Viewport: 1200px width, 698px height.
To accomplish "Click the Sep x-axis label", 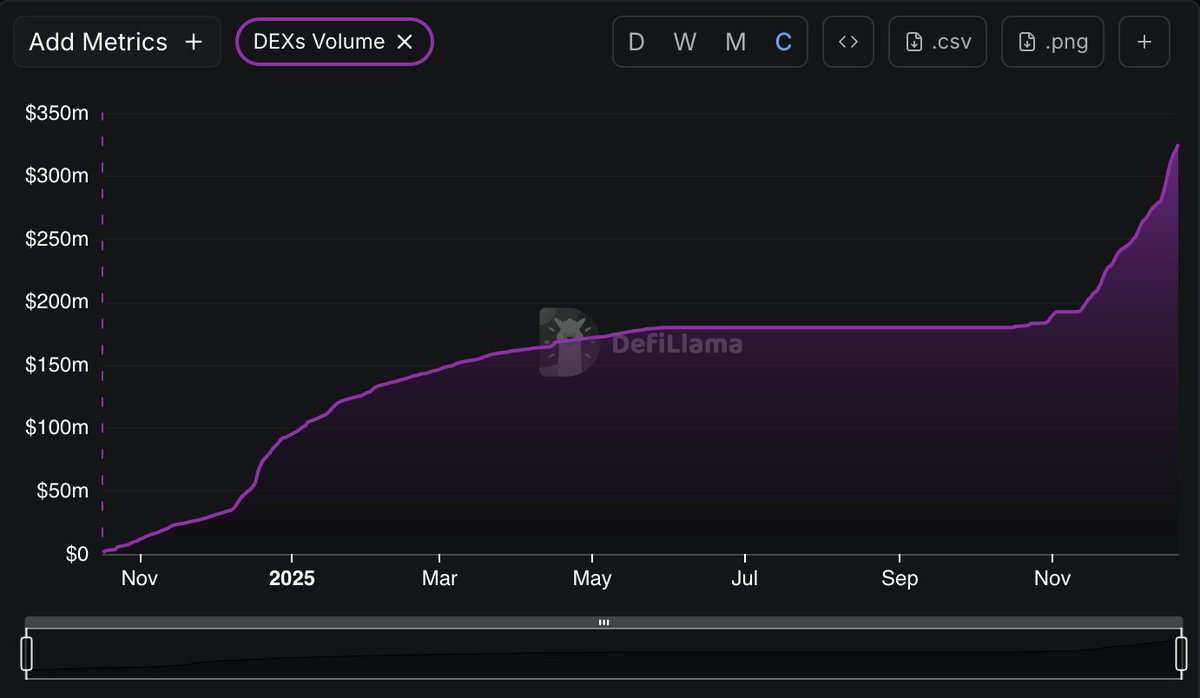I will click(900, 579).
